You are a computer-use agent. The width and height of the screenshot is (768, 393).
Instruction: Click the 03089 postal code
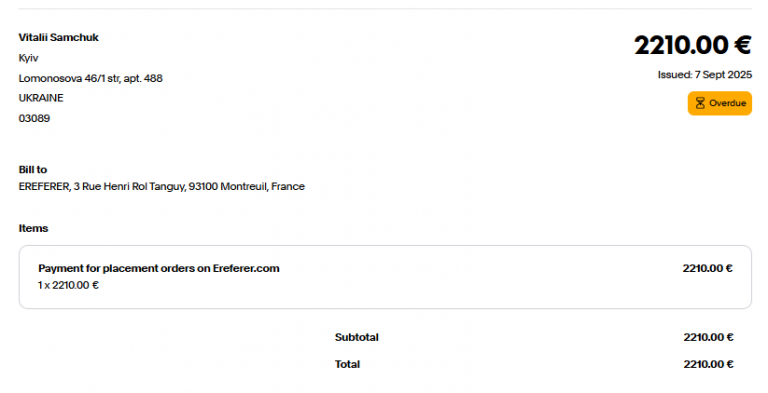pos(34,118)
